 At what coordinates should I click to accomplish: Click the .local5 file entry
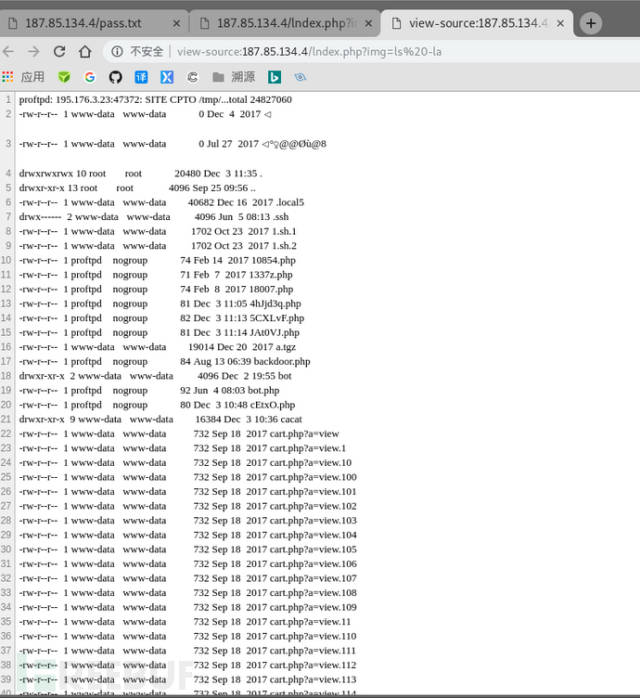[x=290, y=203]
